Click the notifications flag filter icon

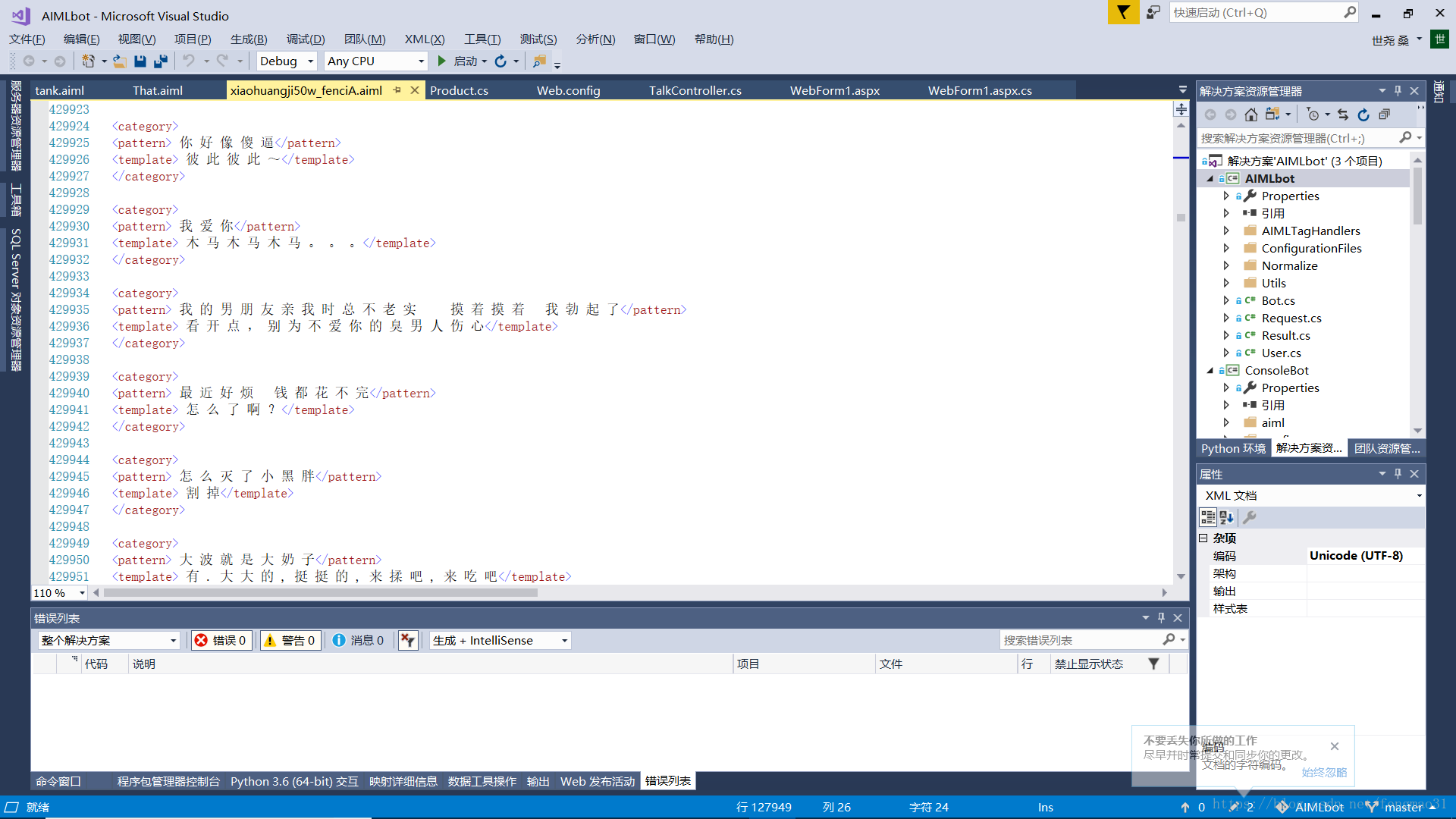(1123, 13)
